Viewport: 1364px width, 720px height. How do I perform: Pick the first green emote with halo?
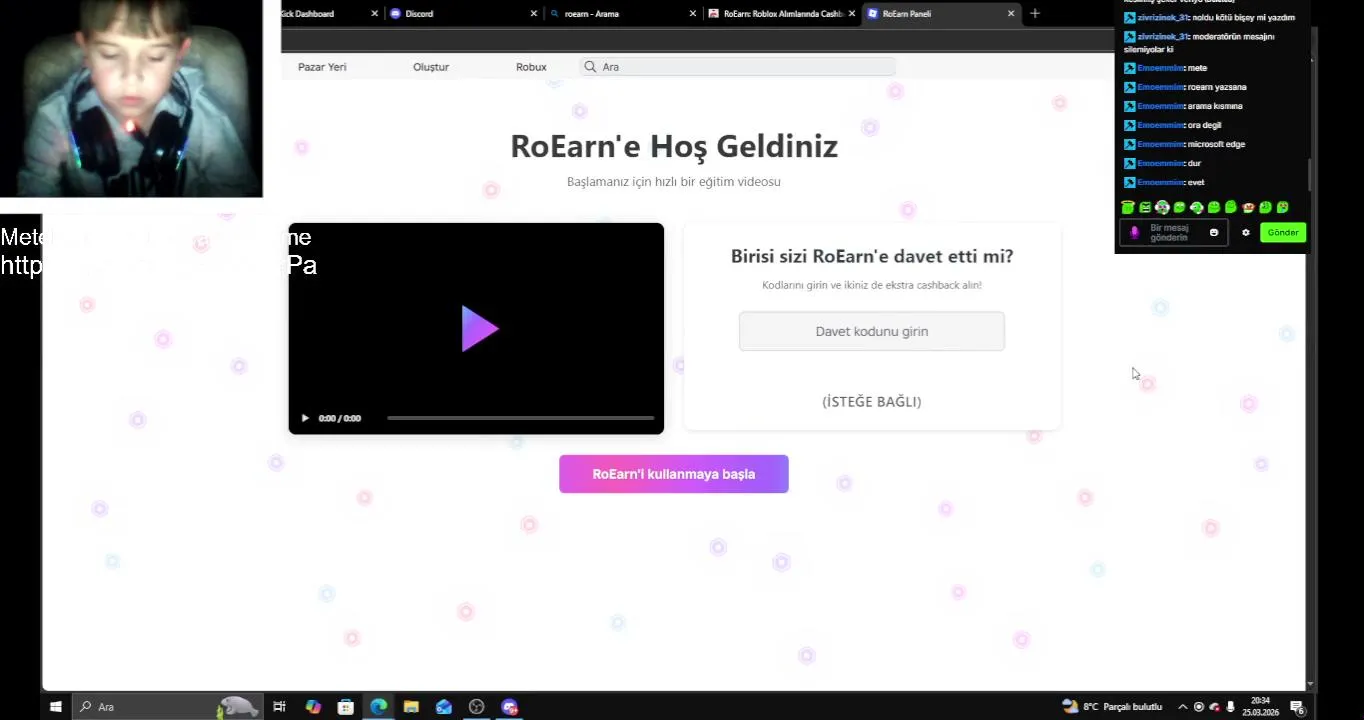click(1128, 207)
